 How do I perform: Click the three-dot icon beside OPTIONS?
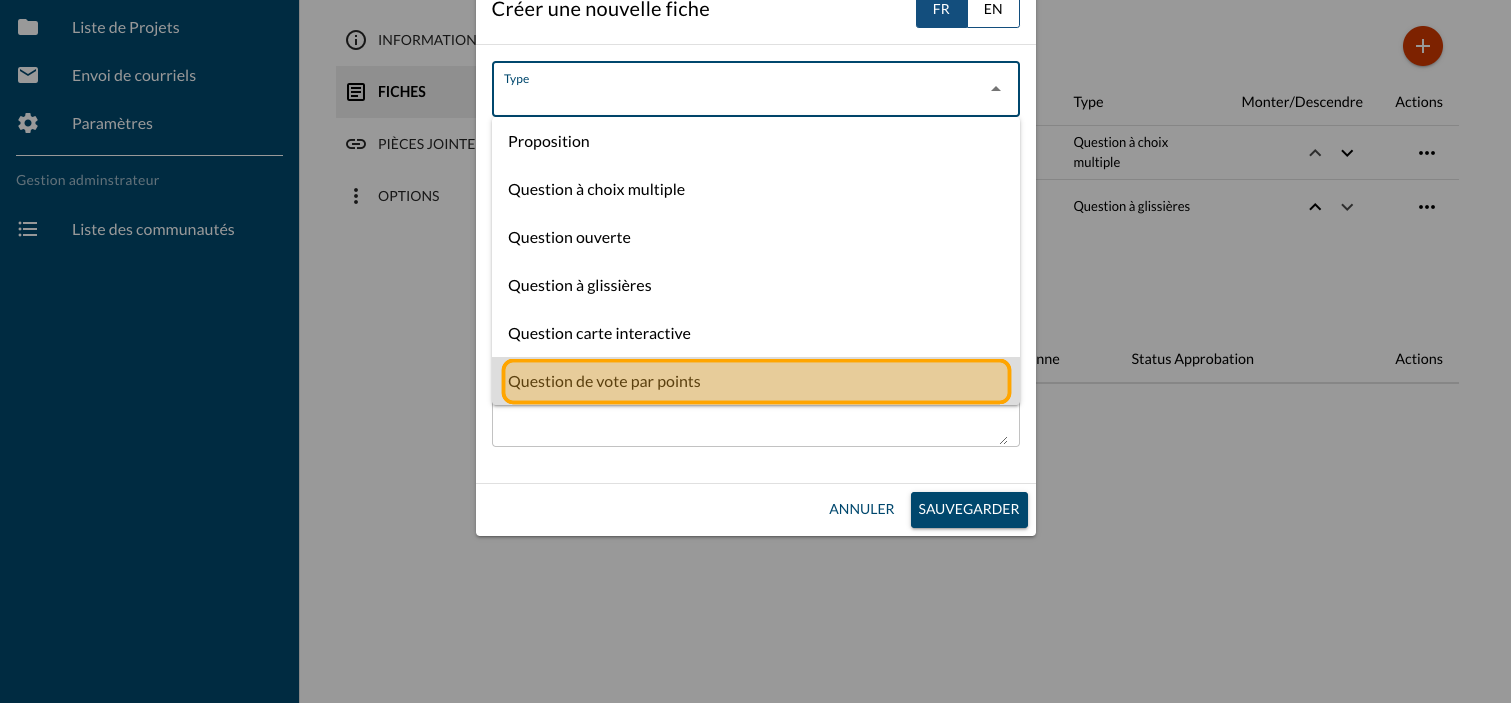(x=356, y=196)
